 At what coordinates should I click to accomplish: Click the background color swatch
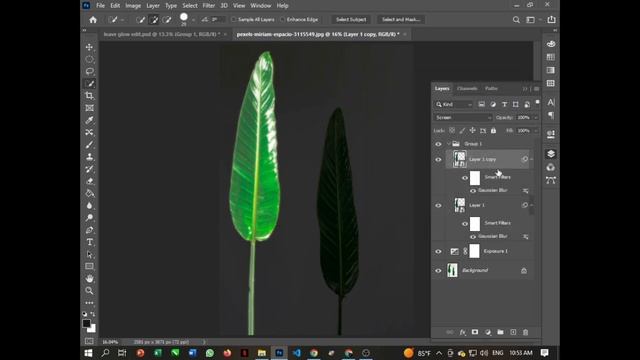pos(93,328)
